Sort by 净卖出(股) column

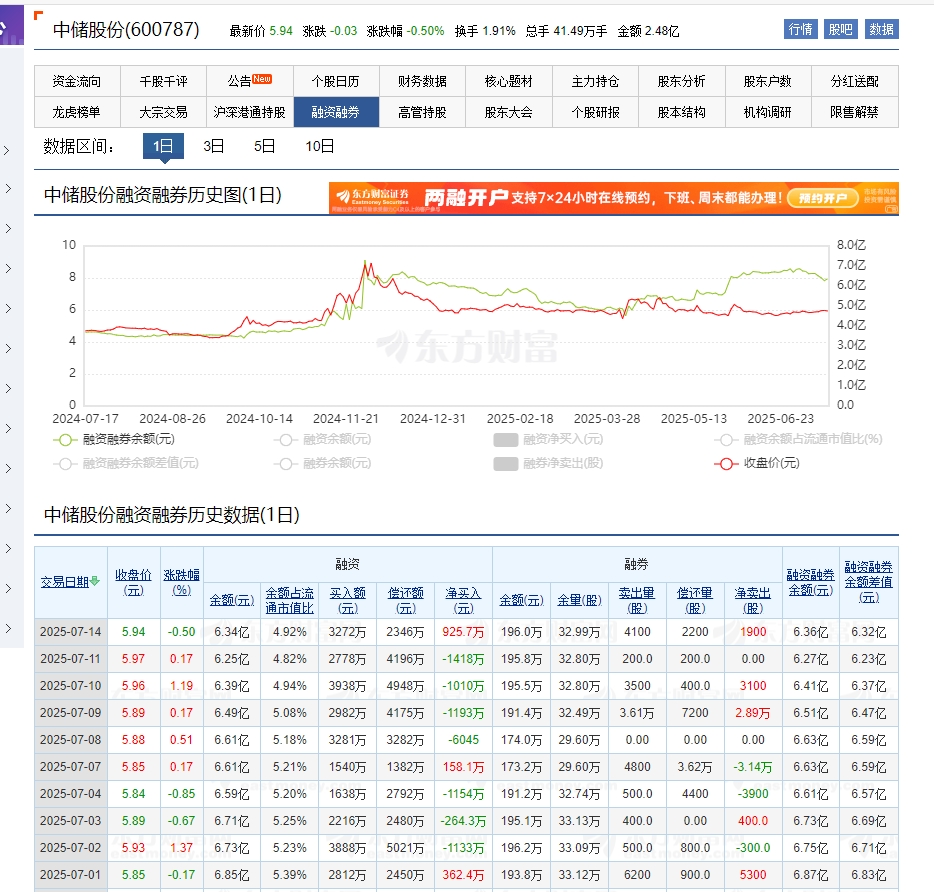point(753,600)
